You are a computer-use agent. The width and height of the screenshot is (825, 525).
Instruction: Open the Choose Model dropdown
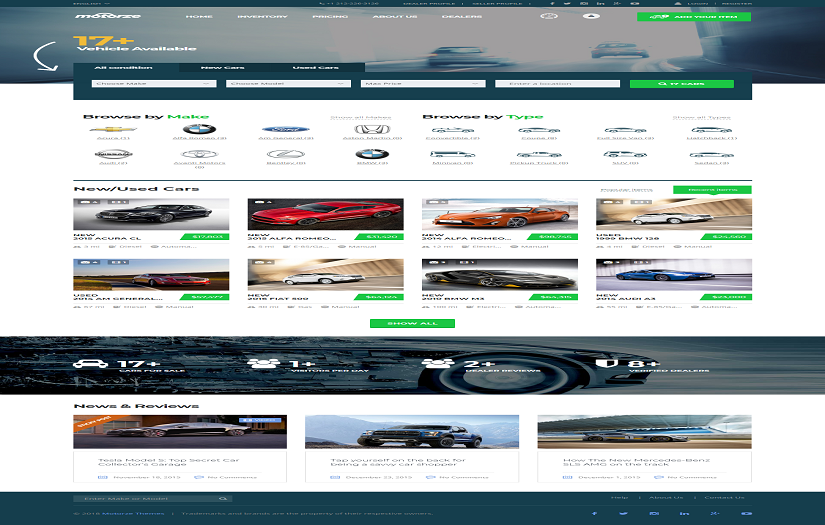coord(288,84)
